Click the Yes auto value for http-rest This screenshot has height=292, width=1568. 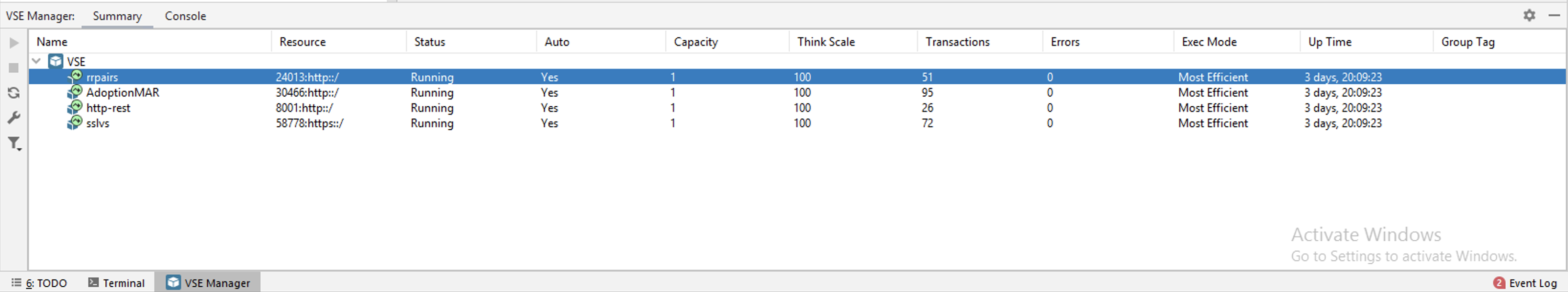[x=549, y=108]
